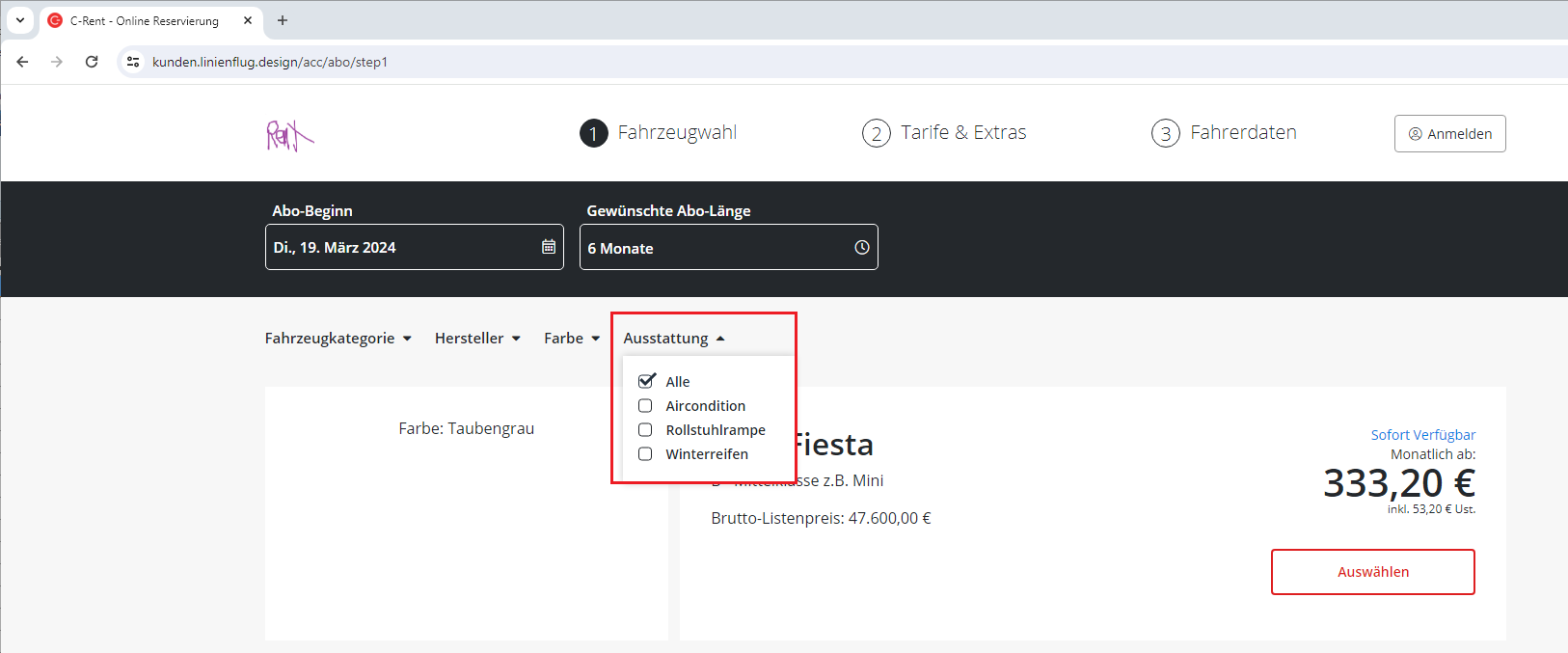Enable the Aircondition filter checkbox
Screen dimensions: 1568x653
point(645,406)
